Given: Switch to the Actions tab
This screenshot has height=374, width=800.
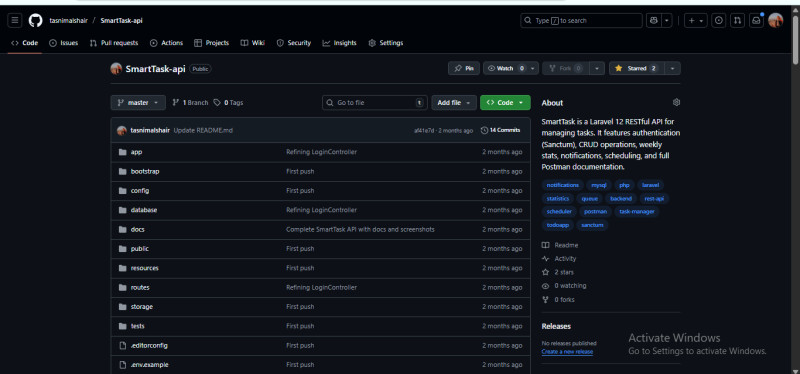Looking at the screenshot, I should 166,43.
